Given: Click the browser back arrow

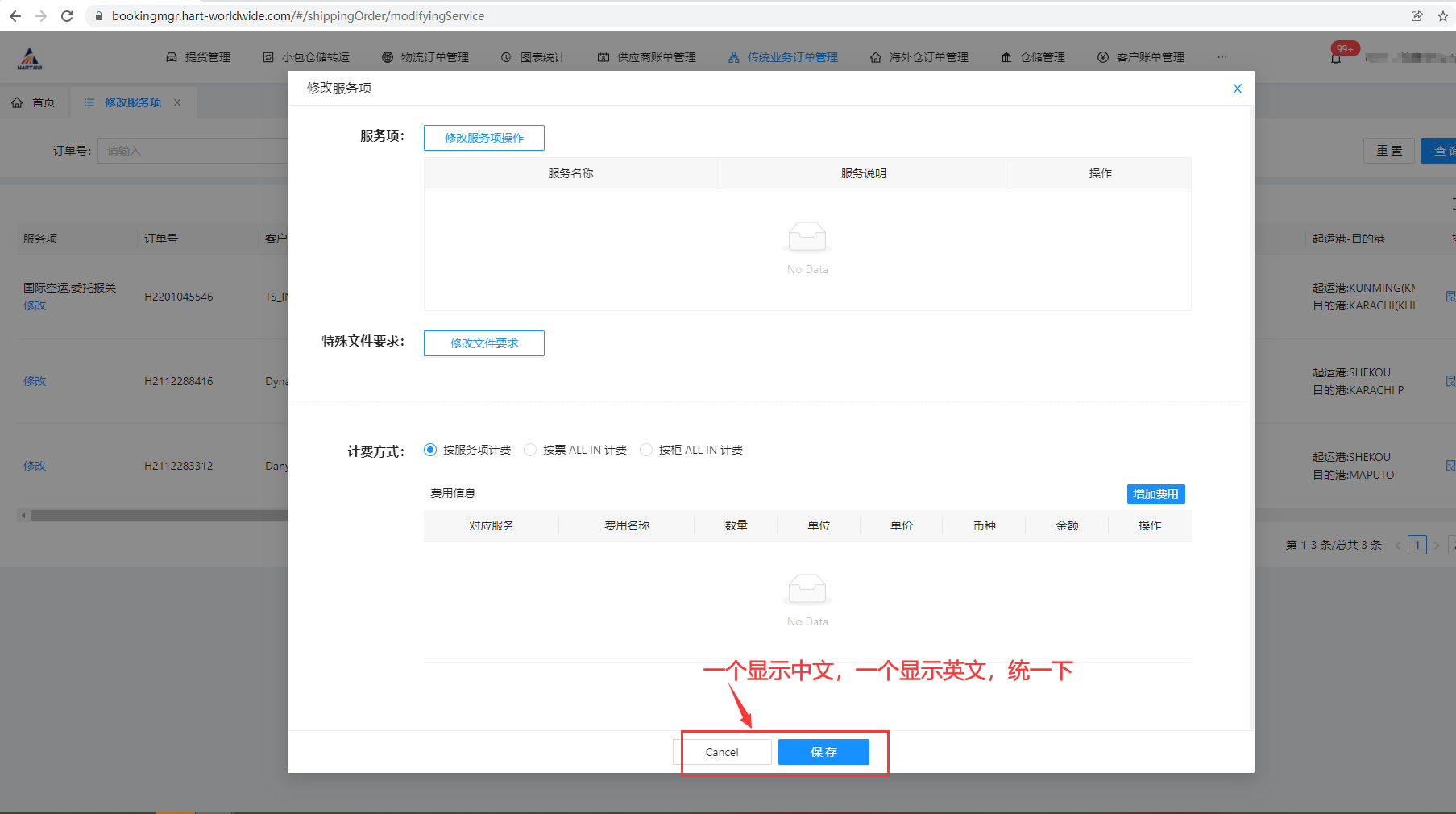Looking at the screenshot, I should (x=15, y=16).
